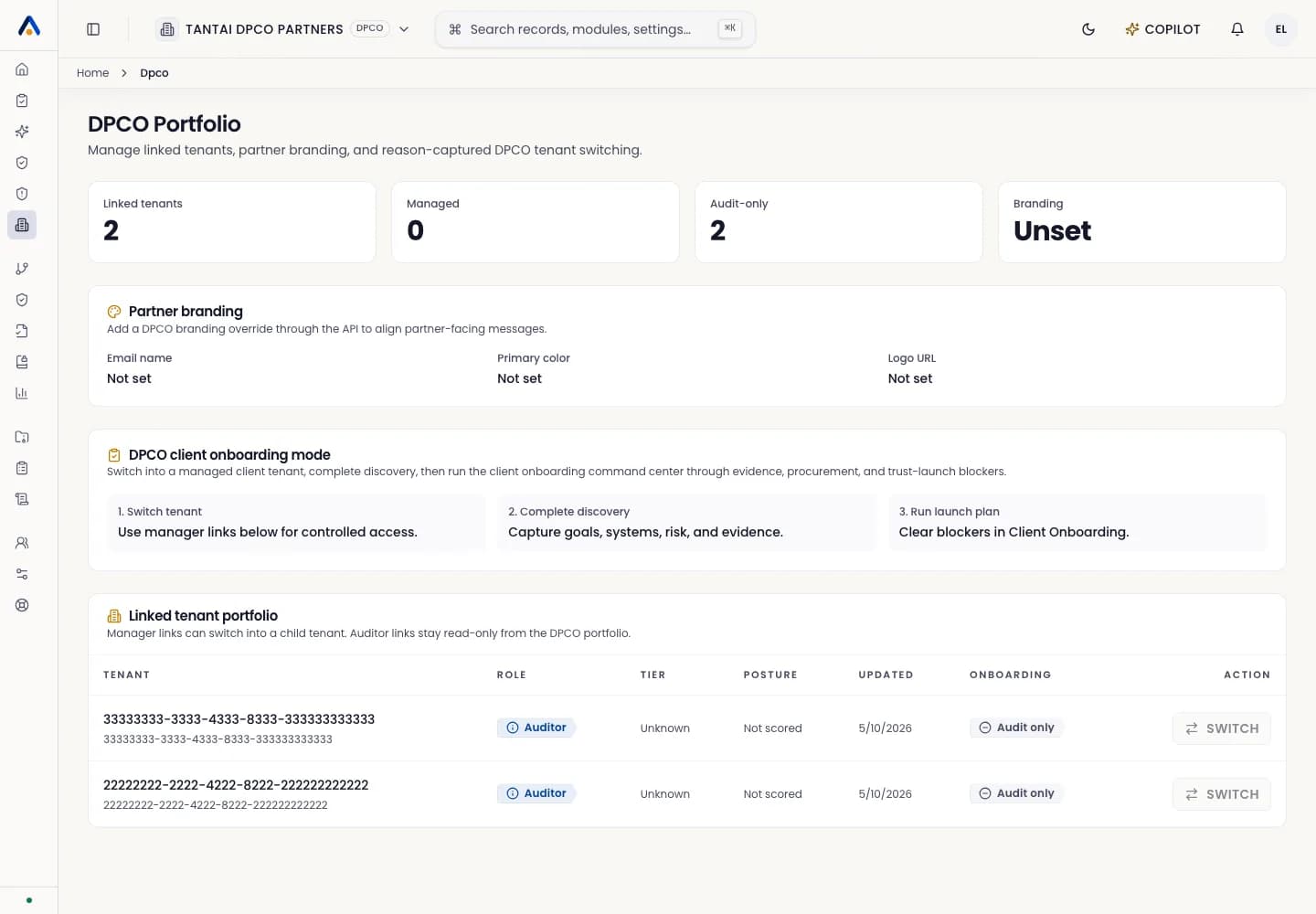
Task: Open notifications bell
Action: tap(1237, 29)
